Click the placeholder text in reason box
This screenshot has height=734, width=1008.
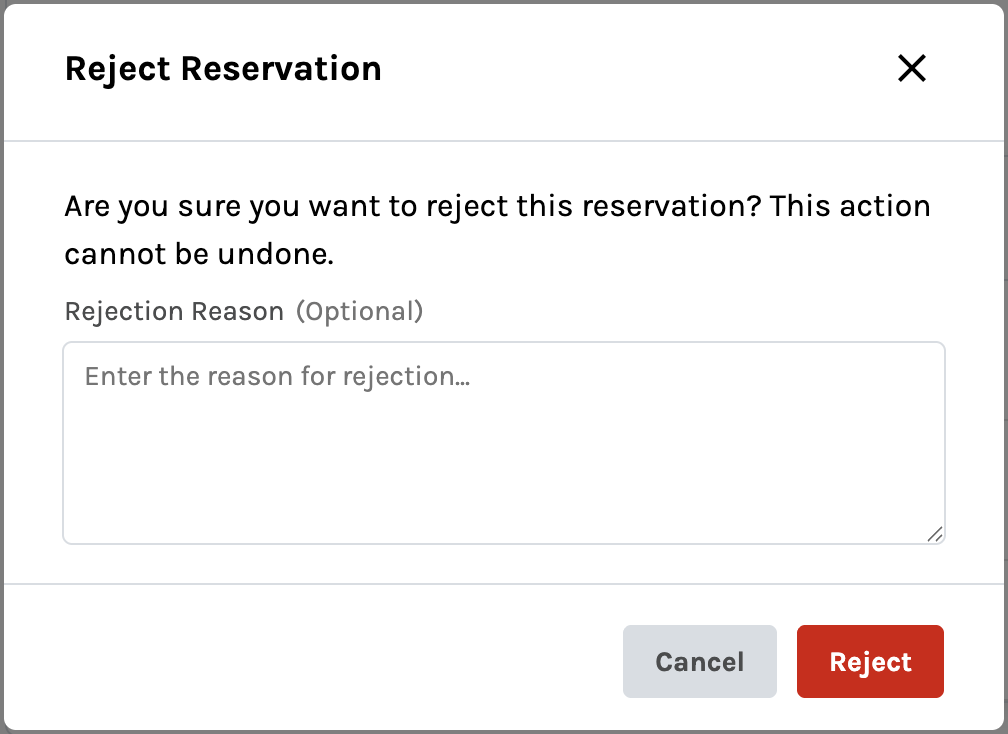pos(277,377)
